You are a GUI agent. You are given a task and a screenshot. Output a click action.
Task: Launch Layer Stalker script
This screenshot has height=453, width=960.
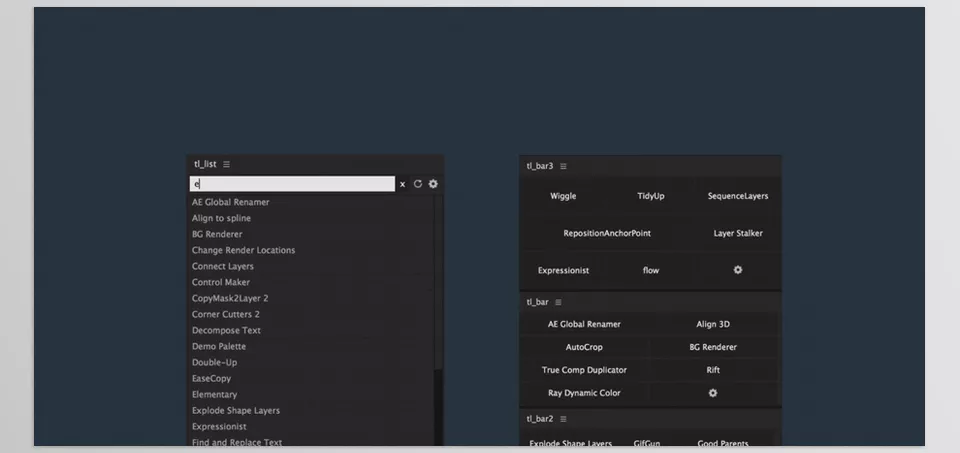738,233
